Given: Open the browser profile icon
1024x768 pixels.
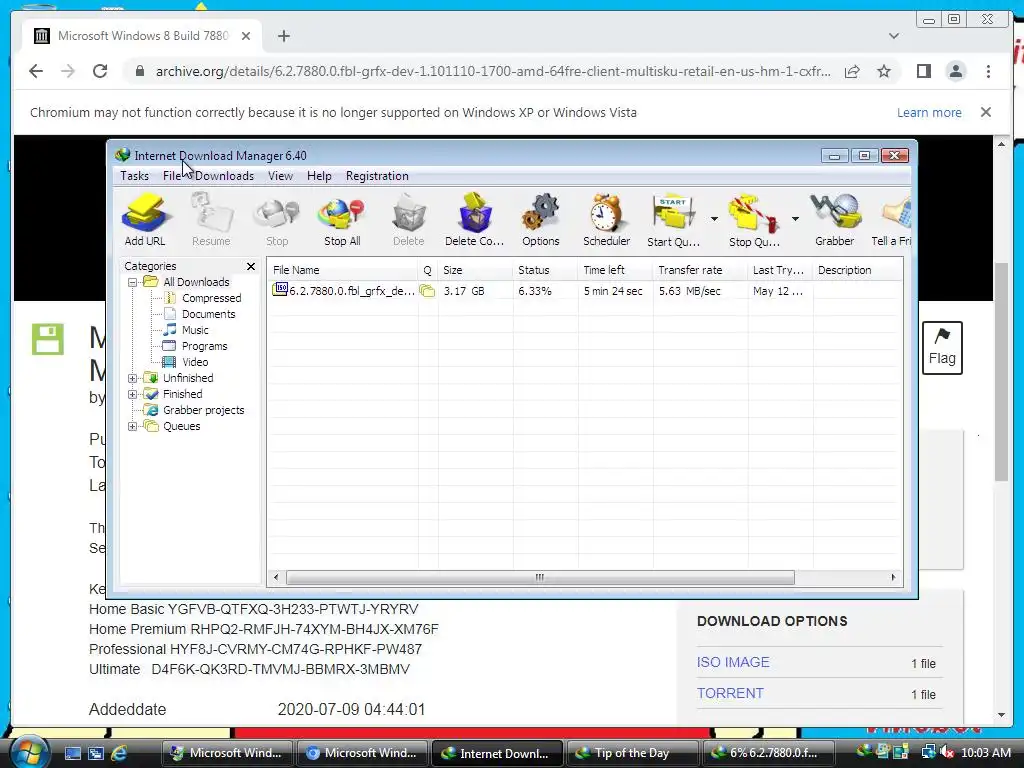Looking at the screenshot, I should 955,71.
